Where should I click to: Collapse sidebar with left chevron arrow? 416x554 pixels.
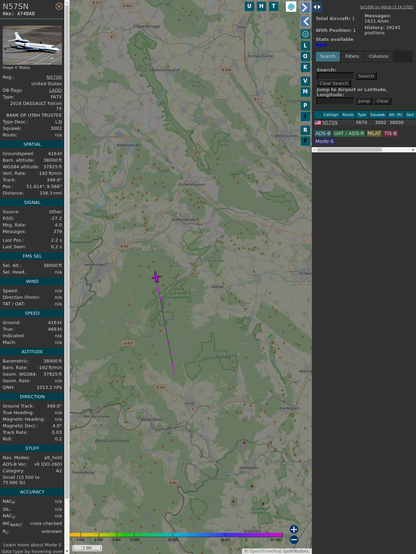tap(305, 22)
